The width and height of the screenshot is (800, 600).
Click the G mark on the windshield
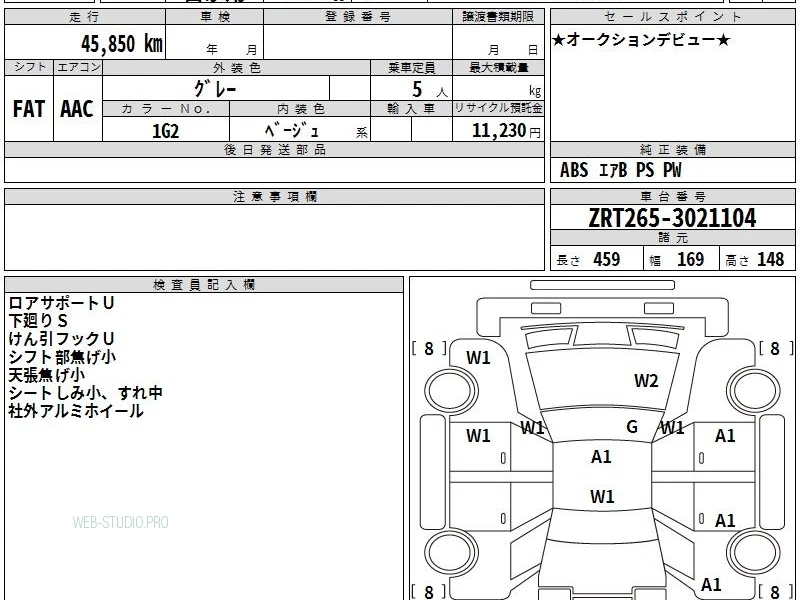point(632,427)
